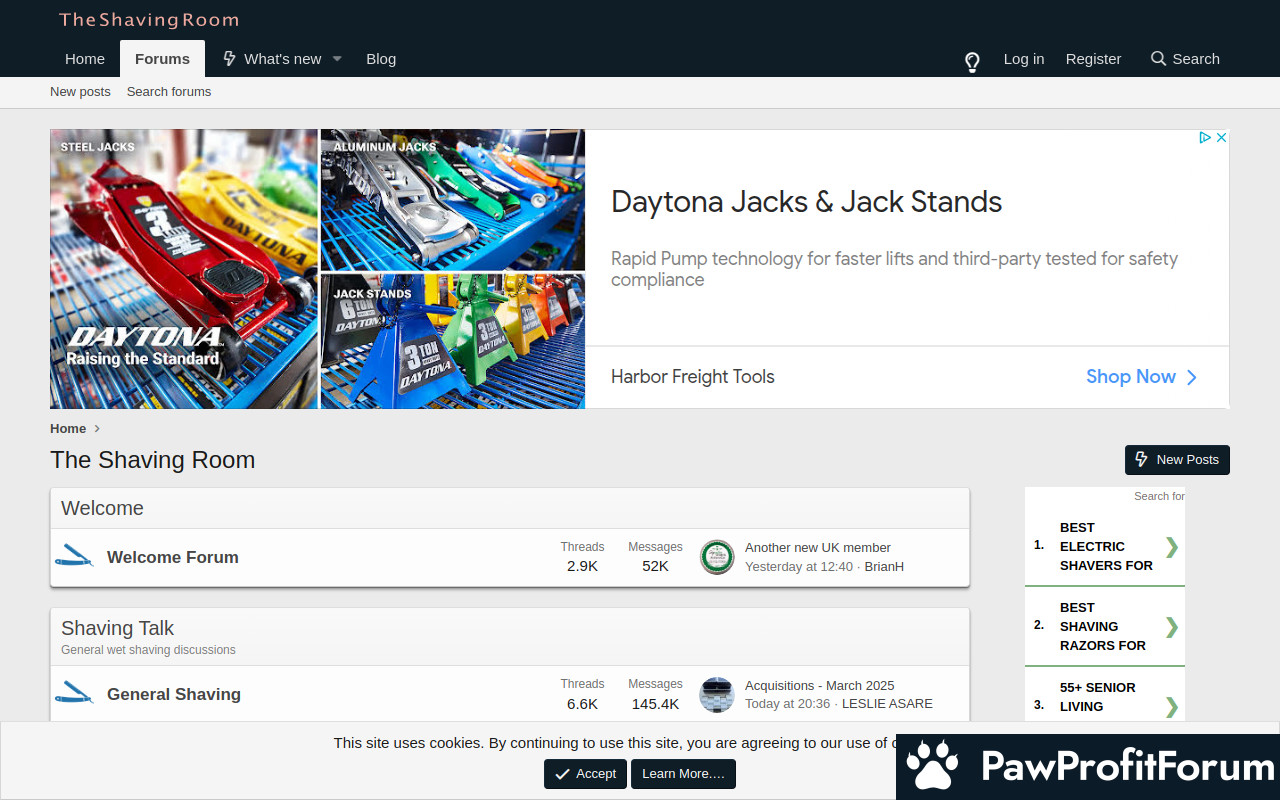Open the General Shaving forum

pos(174,694)
